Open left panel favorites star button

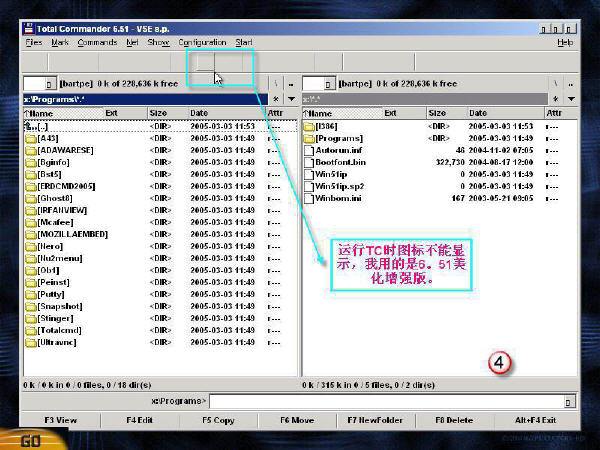[x=276, y=99]
